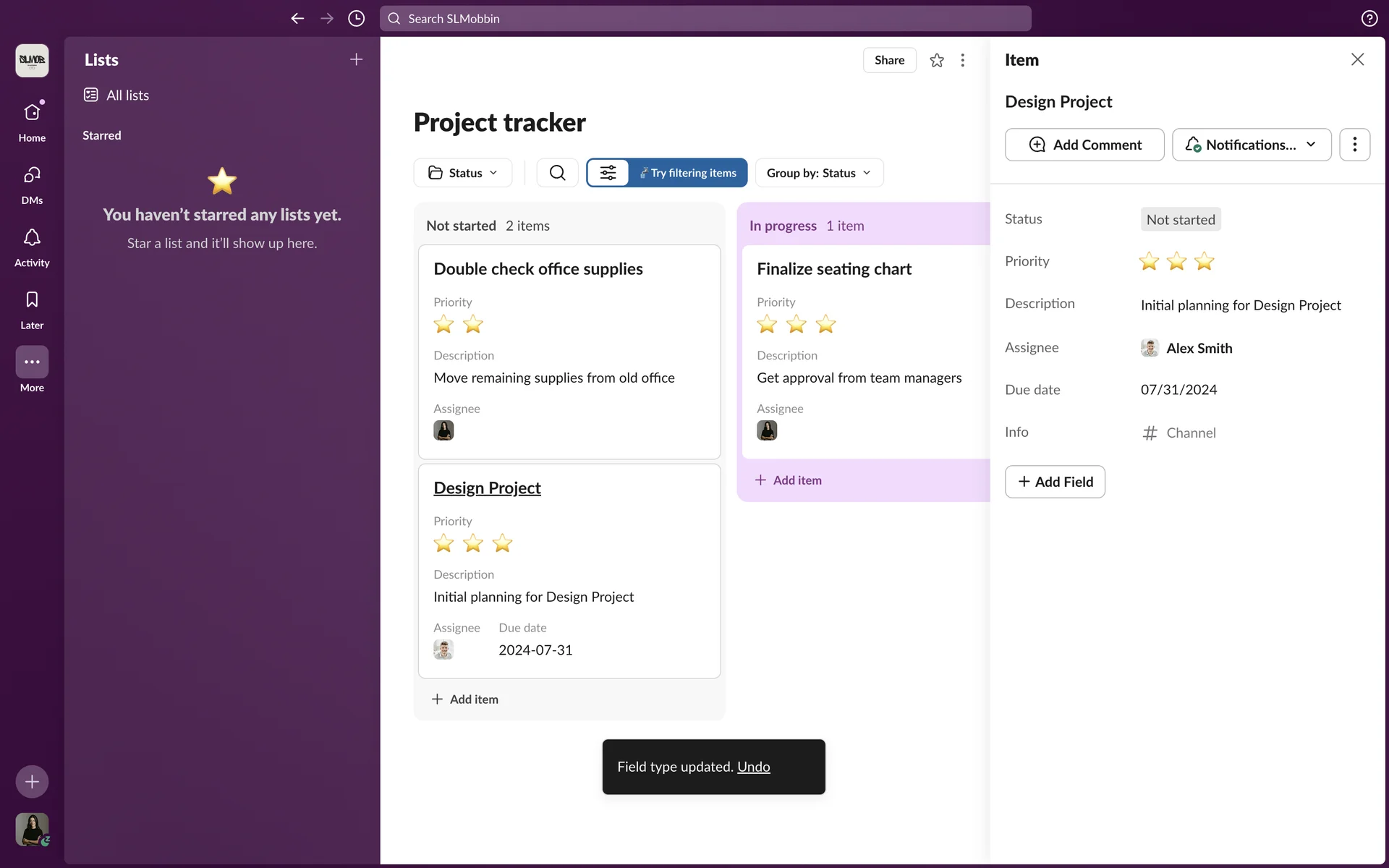Click the Not started status tag
Viewport: 1389px width, 868px height.
[1181, 220]
